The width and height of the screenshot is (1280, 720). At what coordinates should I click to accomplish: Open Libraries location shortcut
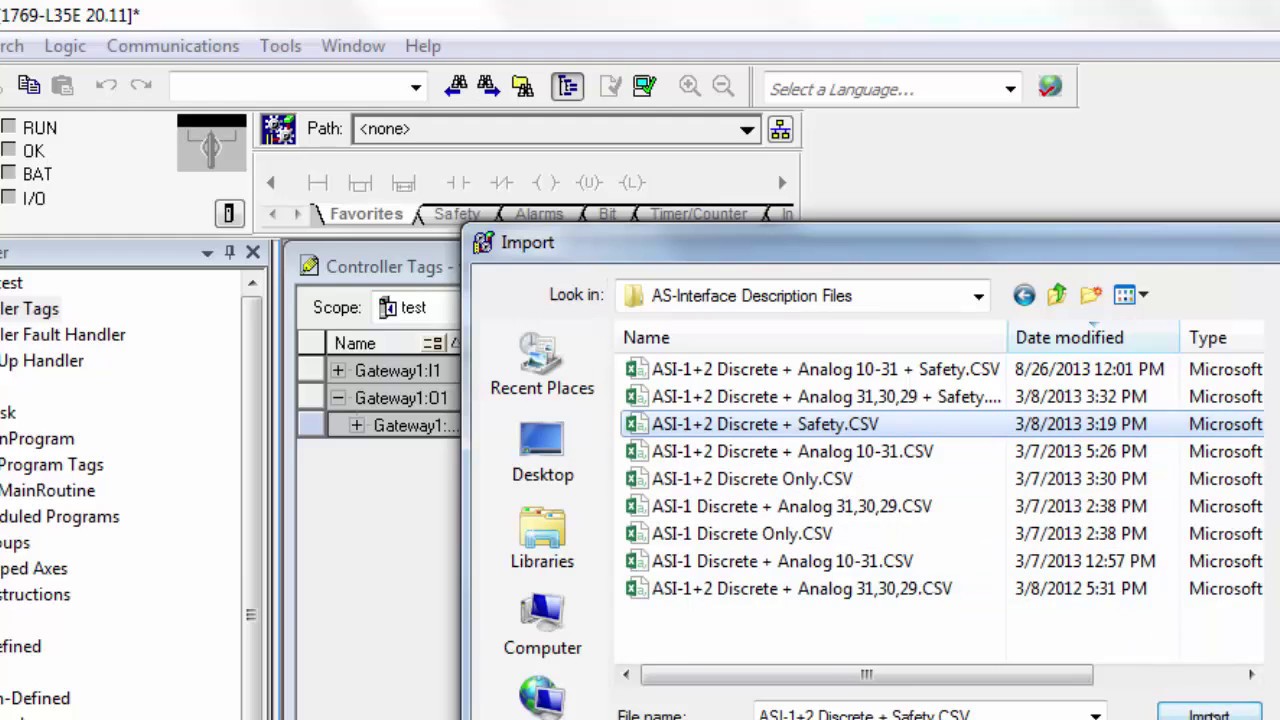[542, 538]
